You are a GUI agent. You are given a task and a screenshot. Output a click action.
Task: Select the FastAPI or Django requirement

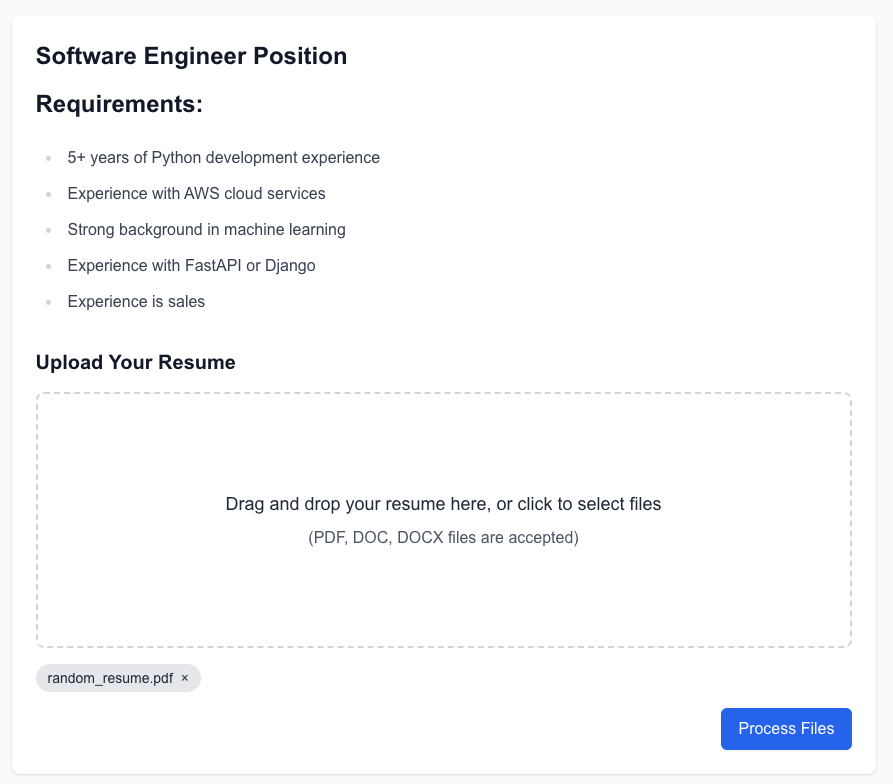pos(191,265)
